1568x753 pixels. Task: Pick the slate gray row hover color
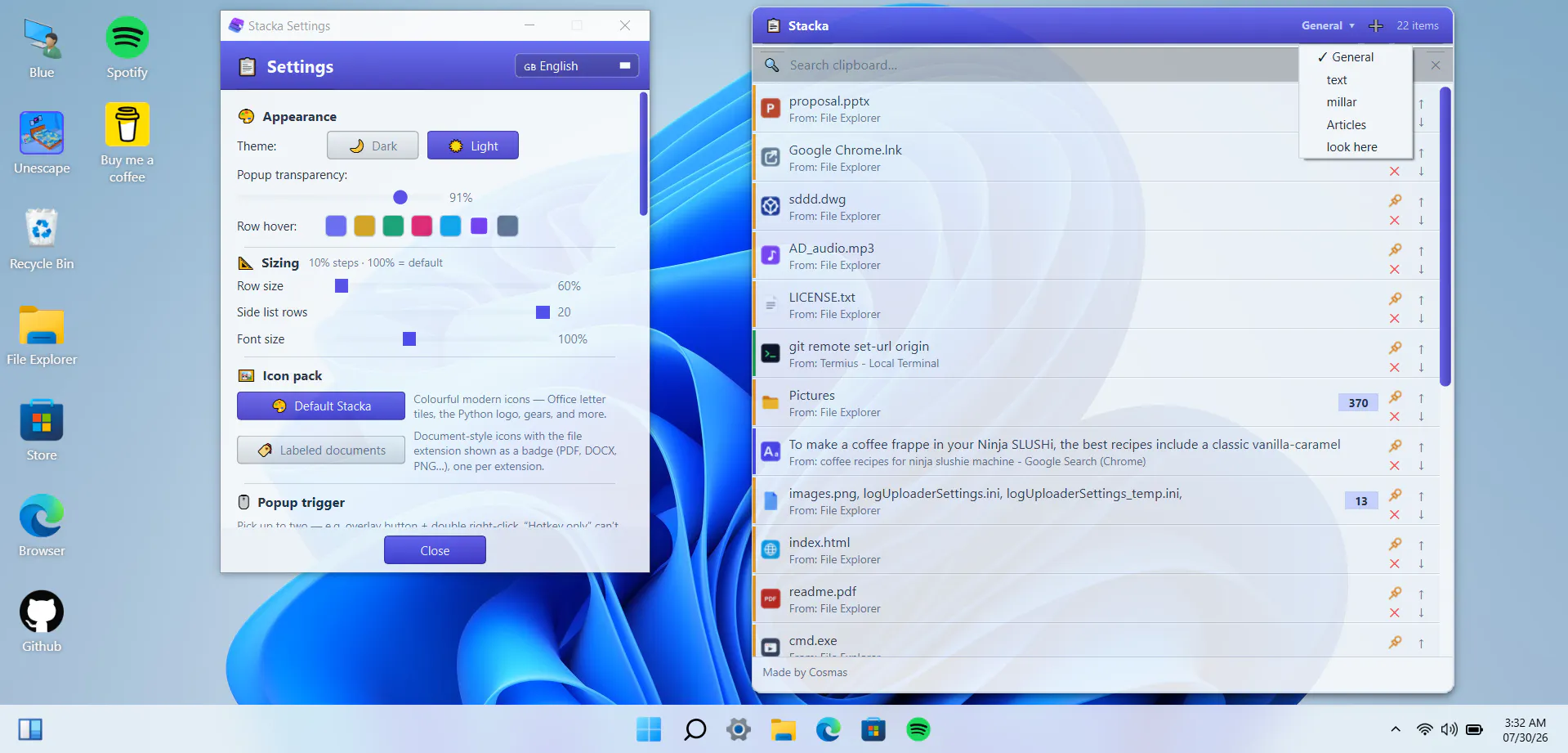pyautogui.click(x=507, y=226)
